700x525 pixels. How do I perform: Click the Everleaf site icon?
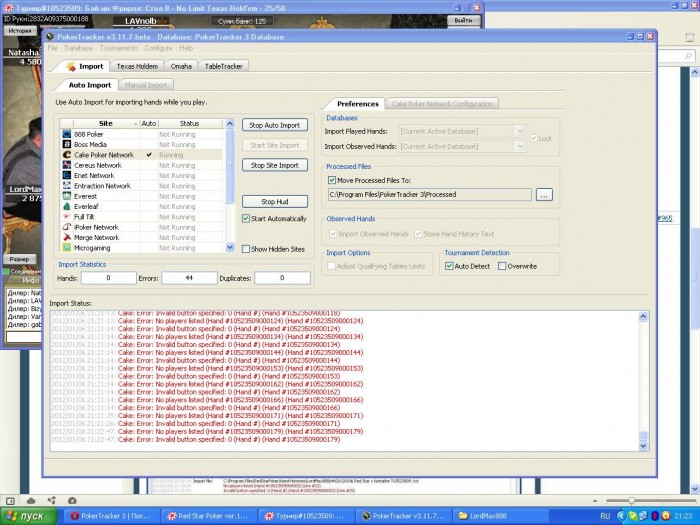coord(67,206)
